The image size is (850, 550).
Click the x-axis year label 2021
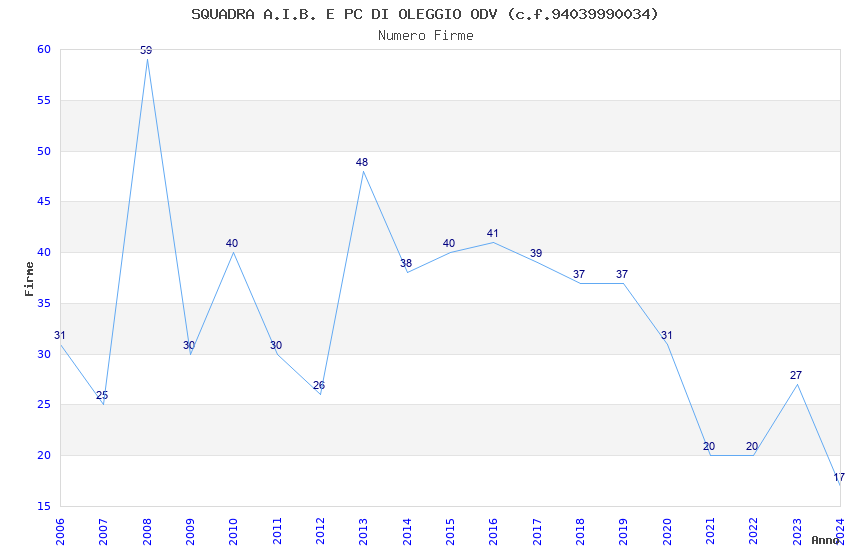click(x=710, y=532)
